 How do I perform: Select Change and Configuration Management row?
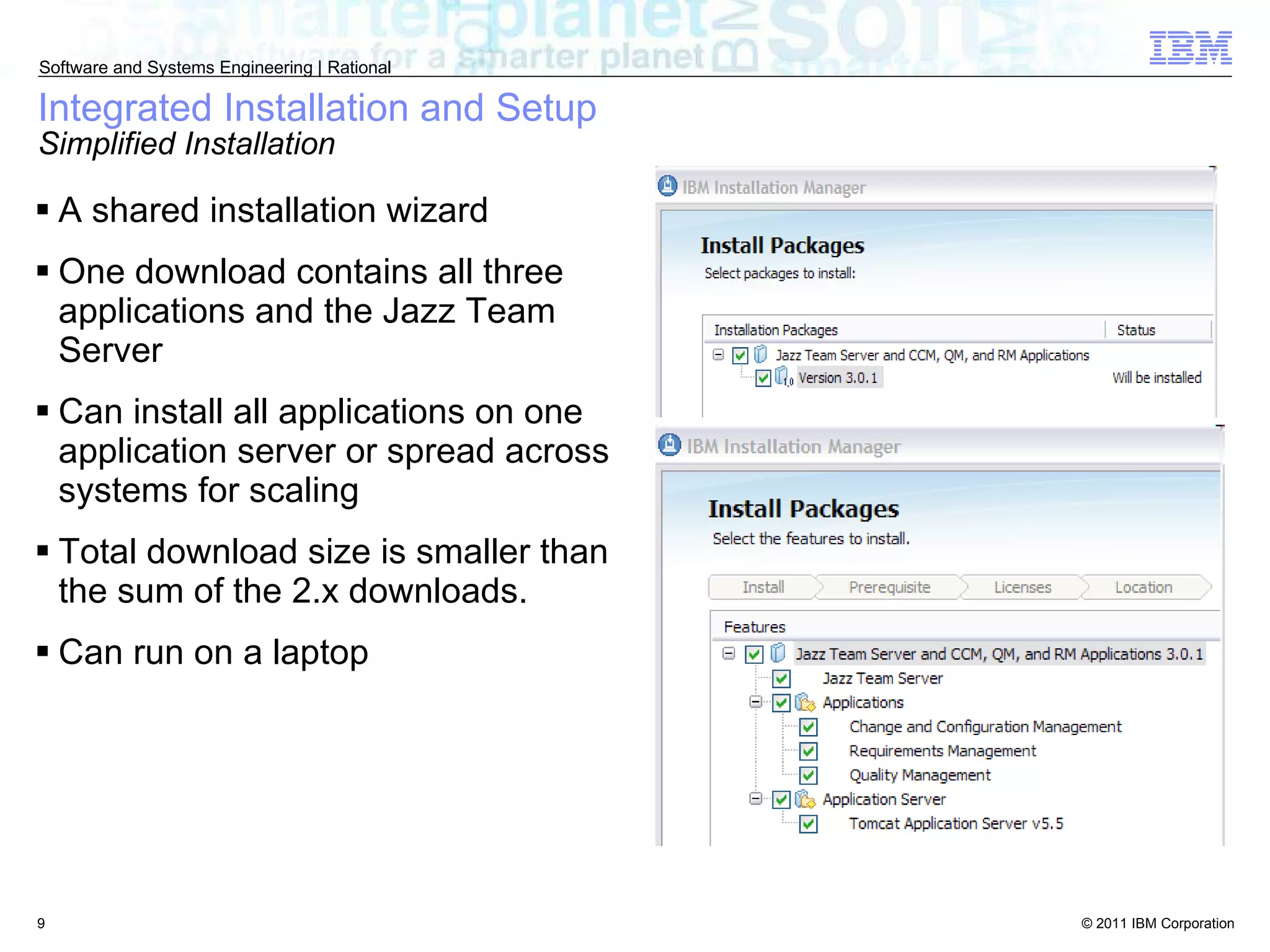(x=985, y=727)
